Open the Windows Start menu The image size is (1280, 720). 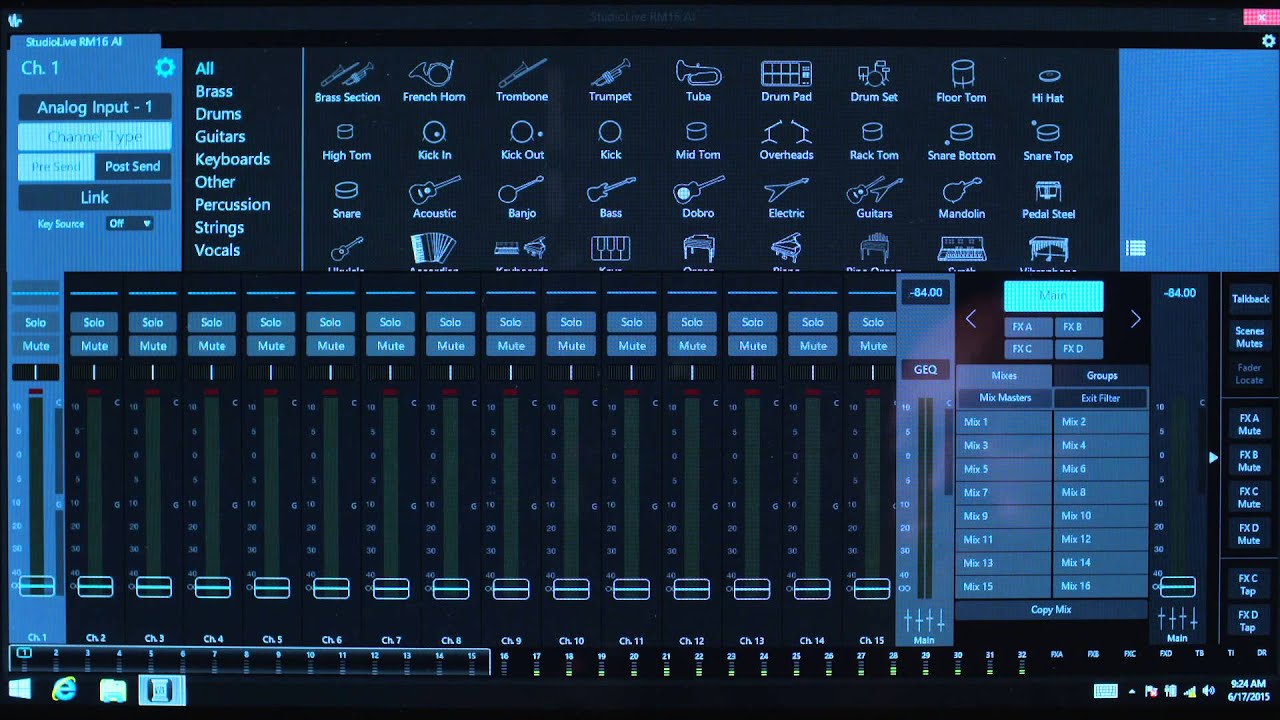tap(19, 689)
